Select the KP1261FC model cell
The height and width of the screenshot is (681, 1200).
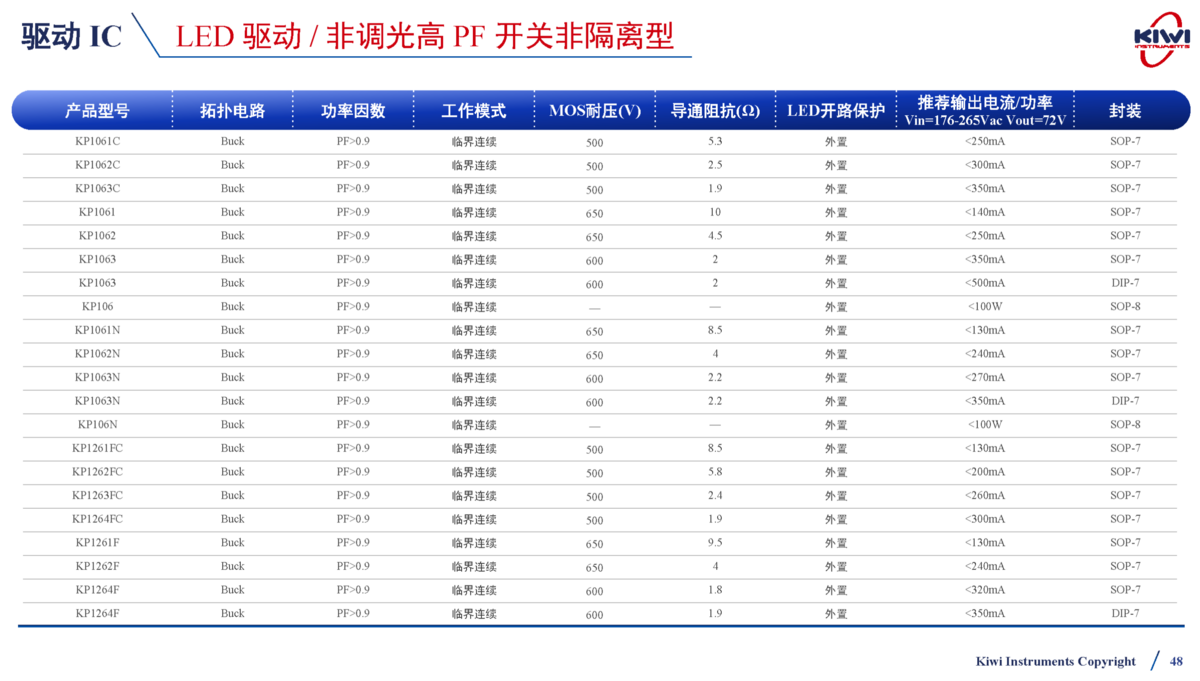click(x=97, y=448)
